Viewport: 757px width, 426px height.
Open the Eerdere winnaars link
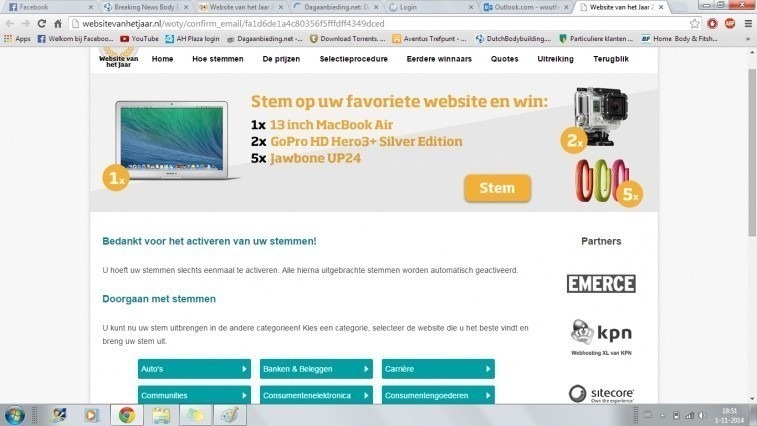tap(439, 59)
